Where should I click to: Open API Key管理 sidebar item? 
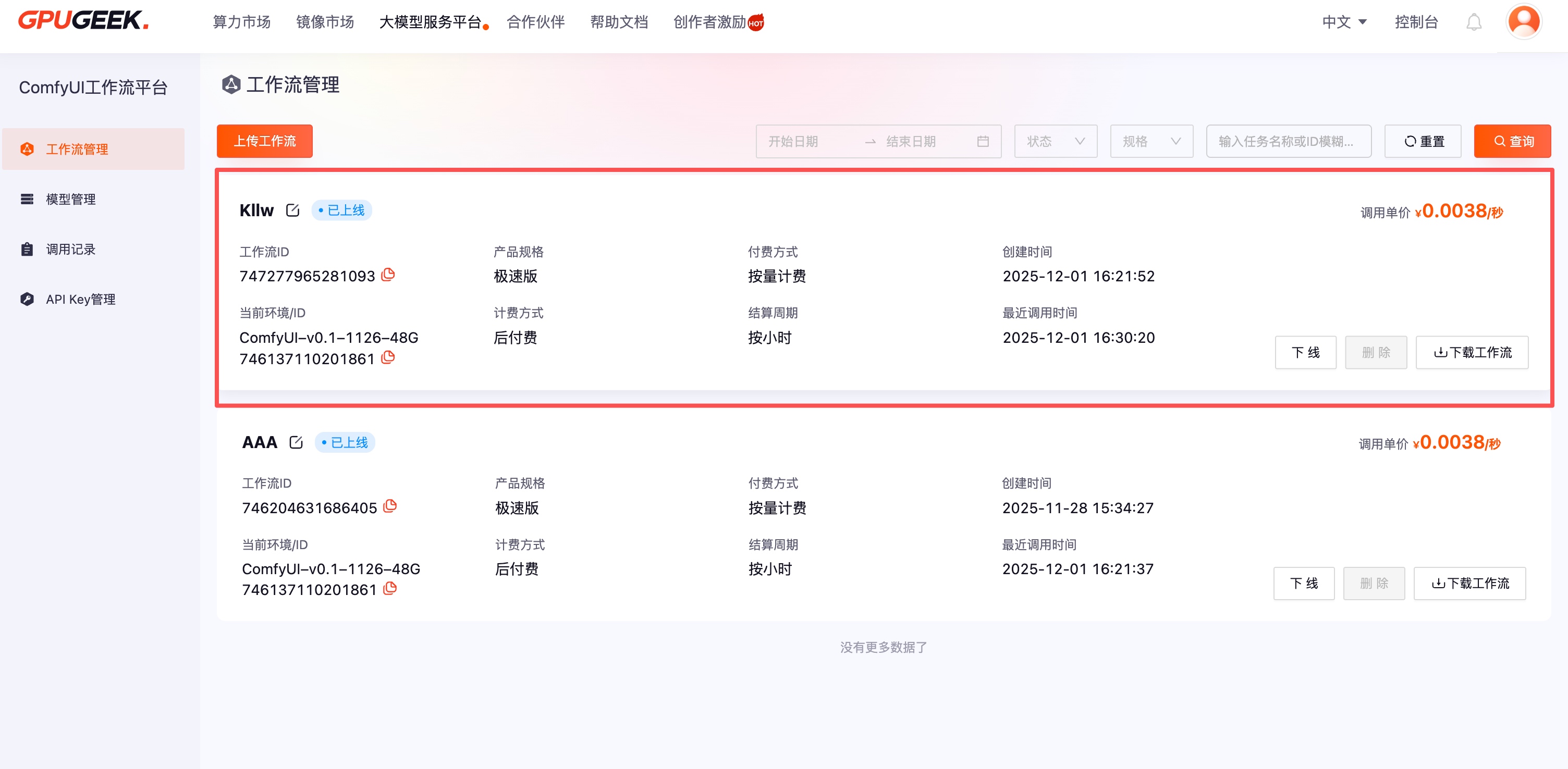coord(80,300)
